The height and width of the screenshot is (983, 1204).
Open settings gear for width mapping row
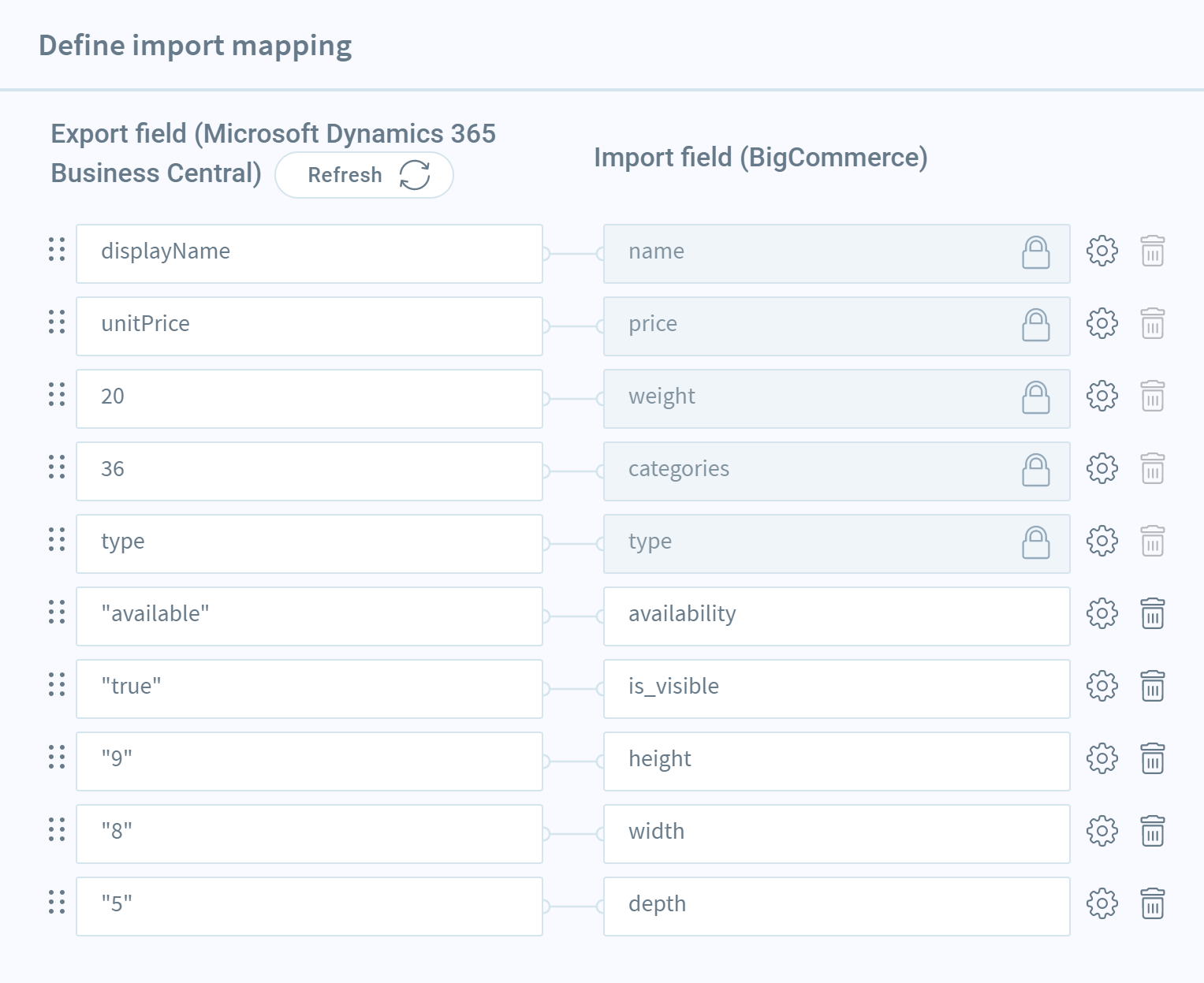[x=1101, y=832]
